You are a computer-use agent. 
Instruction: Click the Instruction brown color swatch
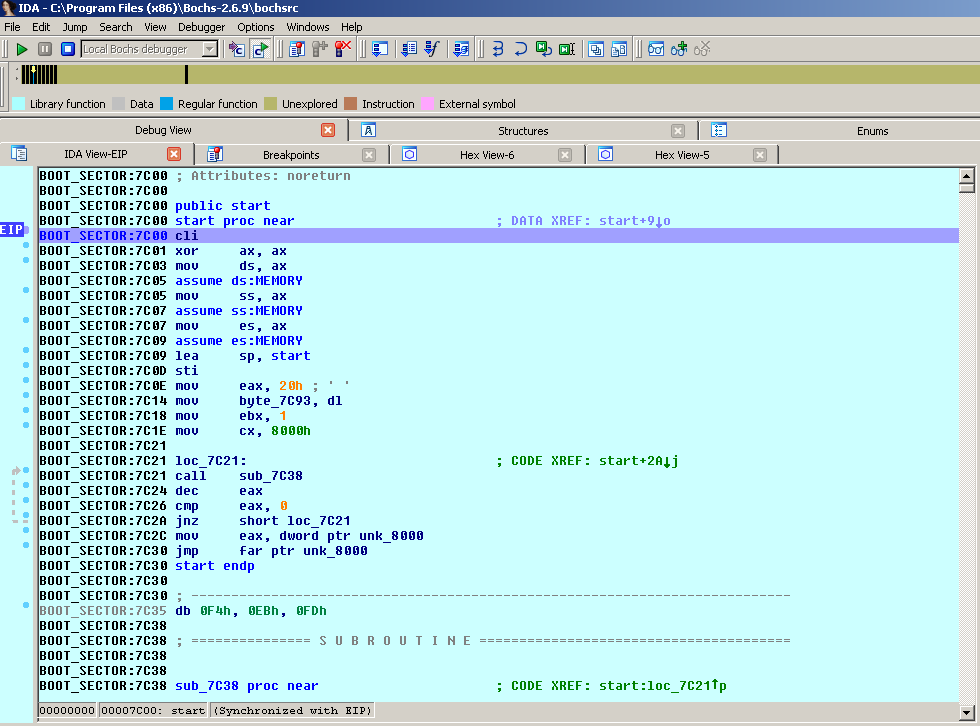351,104
